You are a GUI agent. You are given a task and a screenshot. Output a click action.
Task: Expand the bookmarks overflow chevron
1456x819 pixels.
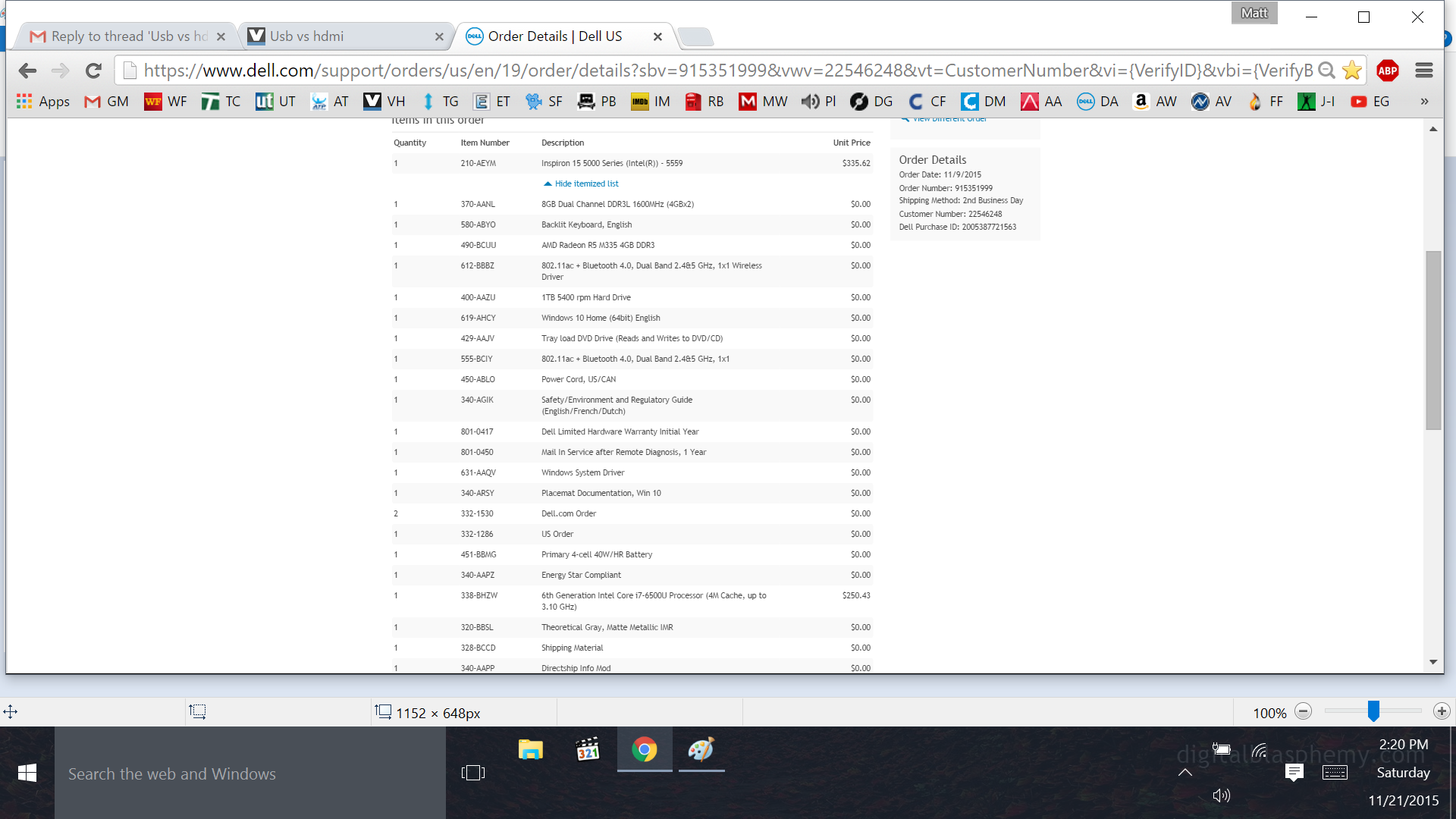pyautogui.click(x=1424, y=102)
